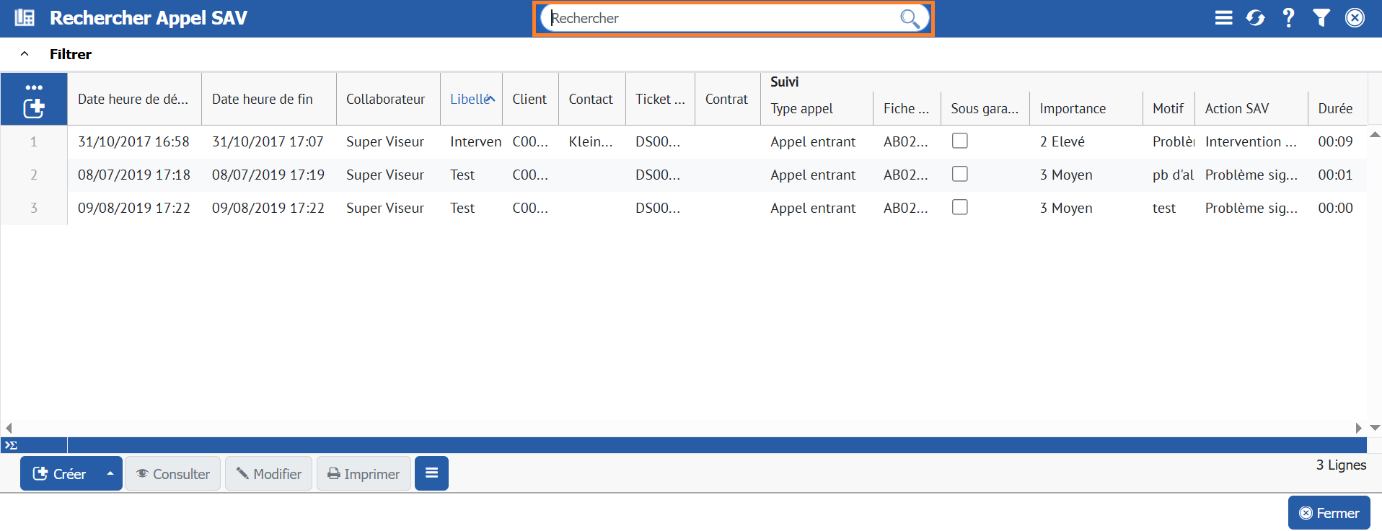Open the Créer button dropdown arrow
The width and height of the screenshot is (1382, 531).
(x=110, y=474)
